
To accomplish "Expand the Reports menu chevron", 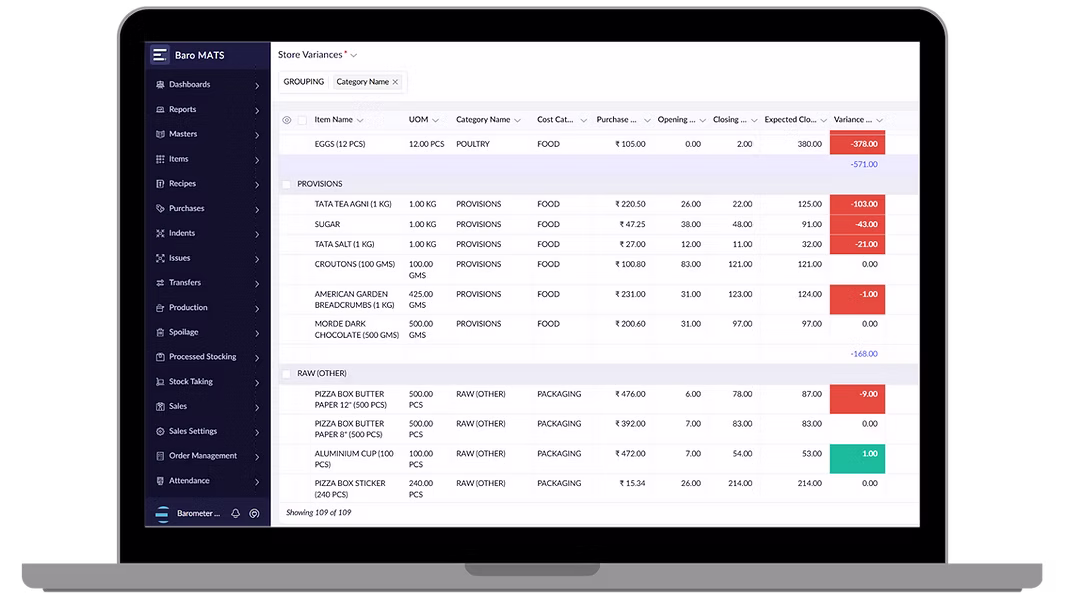I will [257, 110].
